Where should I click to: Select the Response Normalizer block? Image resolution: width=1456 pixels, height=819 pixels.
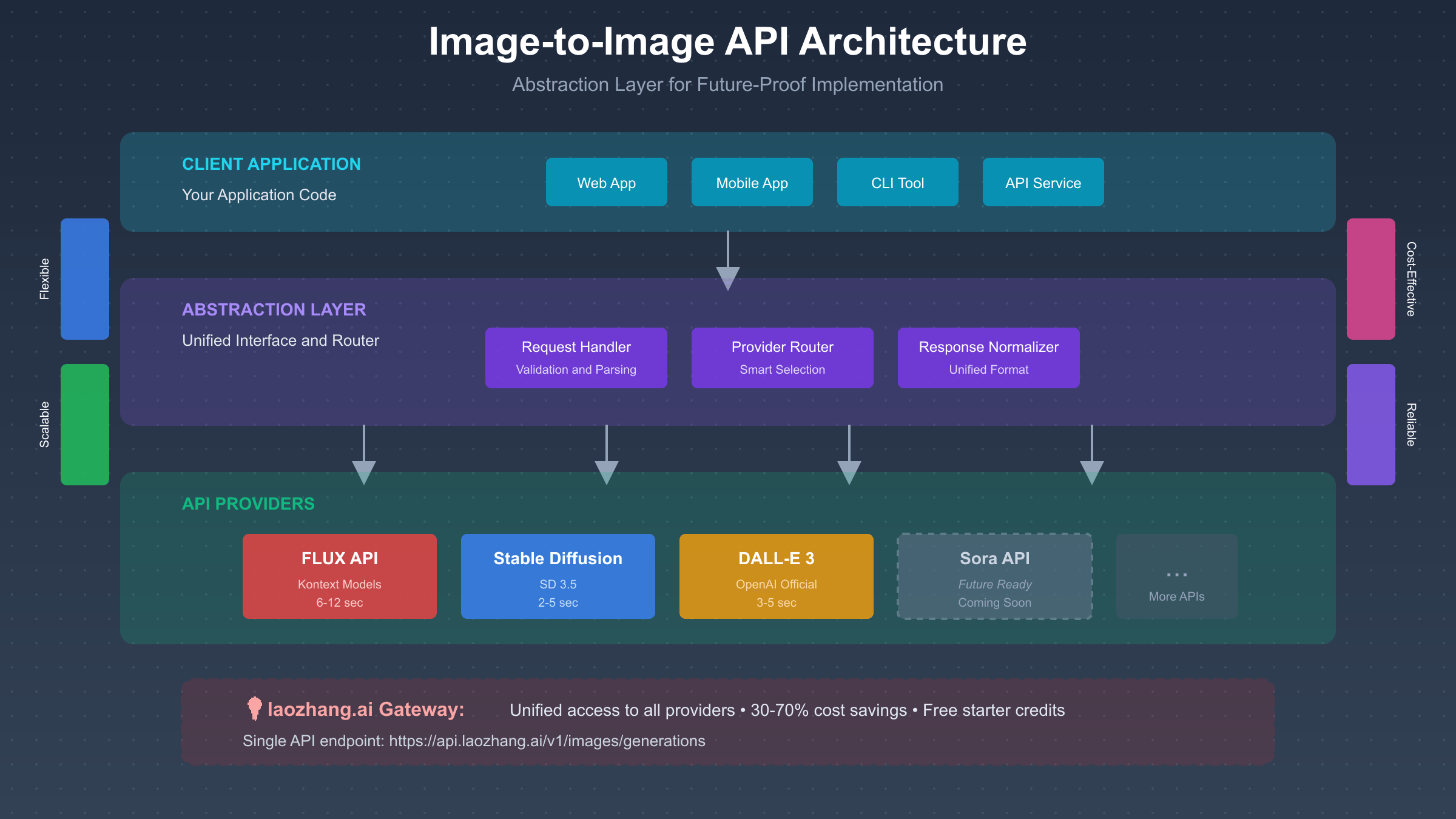[x=989, y=358]
